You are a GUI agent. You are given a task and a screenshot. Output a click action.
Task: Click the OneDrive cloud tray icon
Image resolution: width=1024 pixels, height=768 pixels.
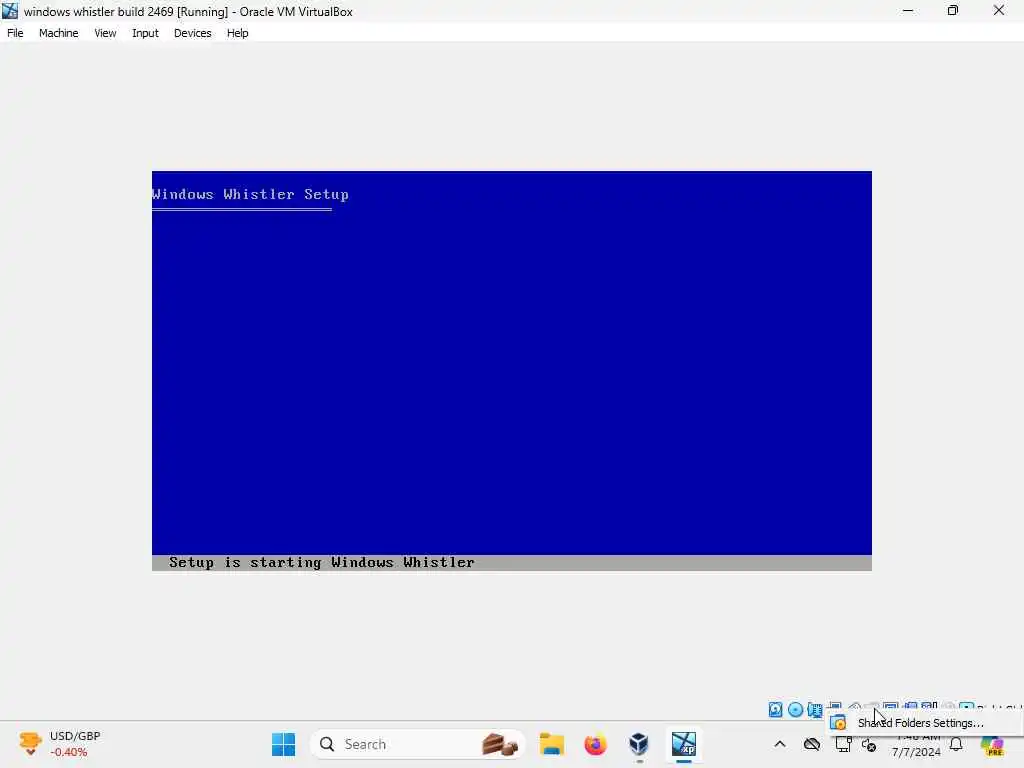pyautogui.click(x=812, y=744)
